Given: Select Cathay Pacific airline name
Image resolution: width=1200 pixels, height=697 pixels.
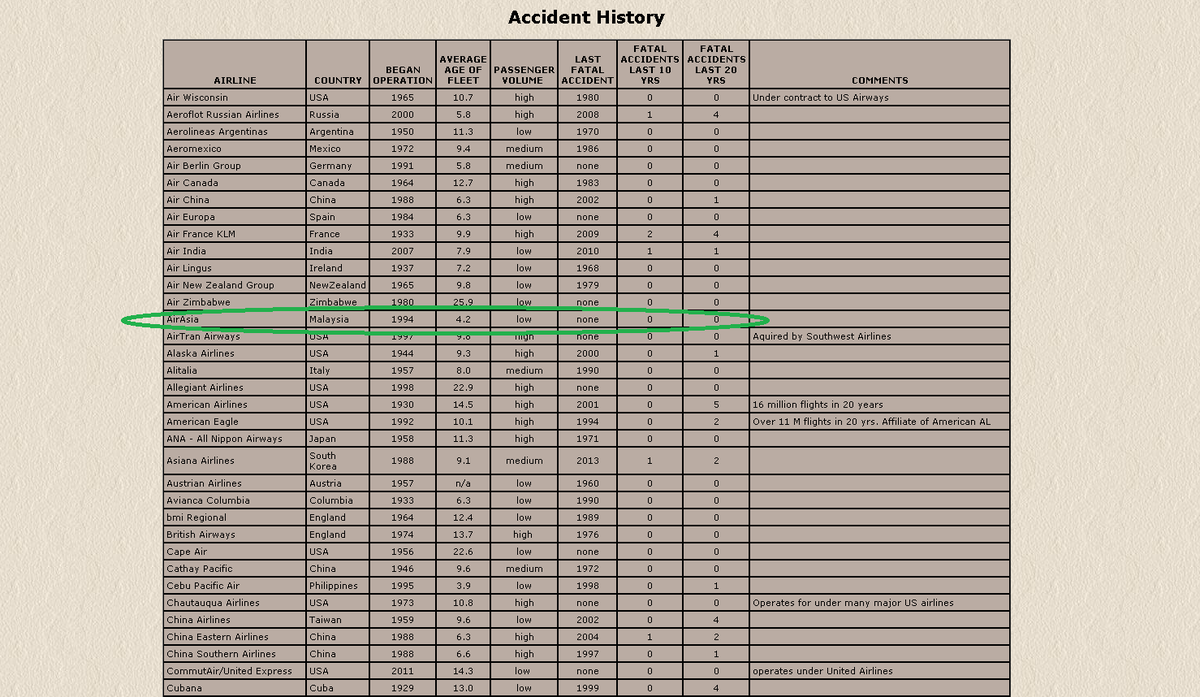Looking at the screenshot, I should click(200, 568).
